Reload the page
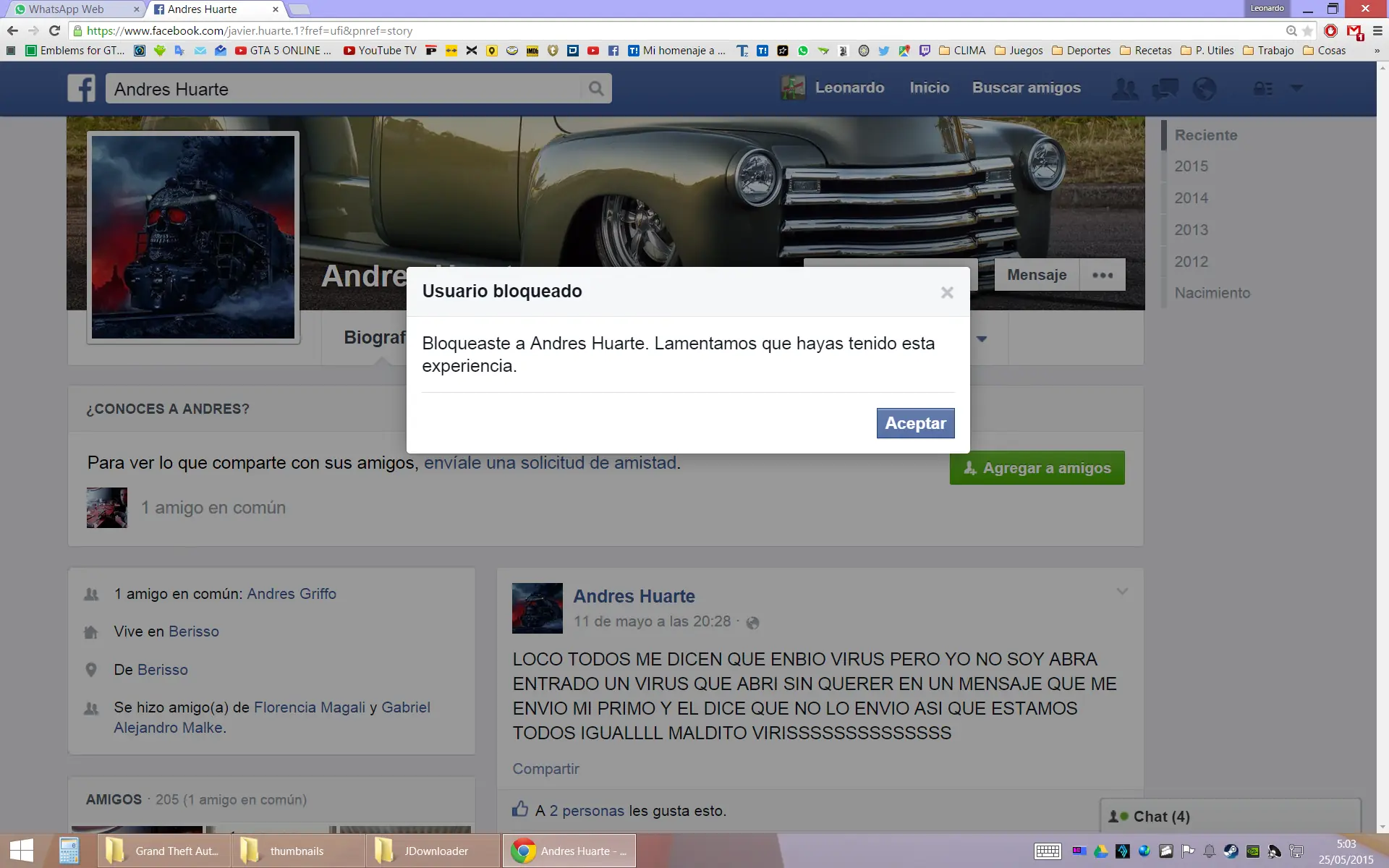This screenshot has height=868, width=1389. (x=54, y=30)
